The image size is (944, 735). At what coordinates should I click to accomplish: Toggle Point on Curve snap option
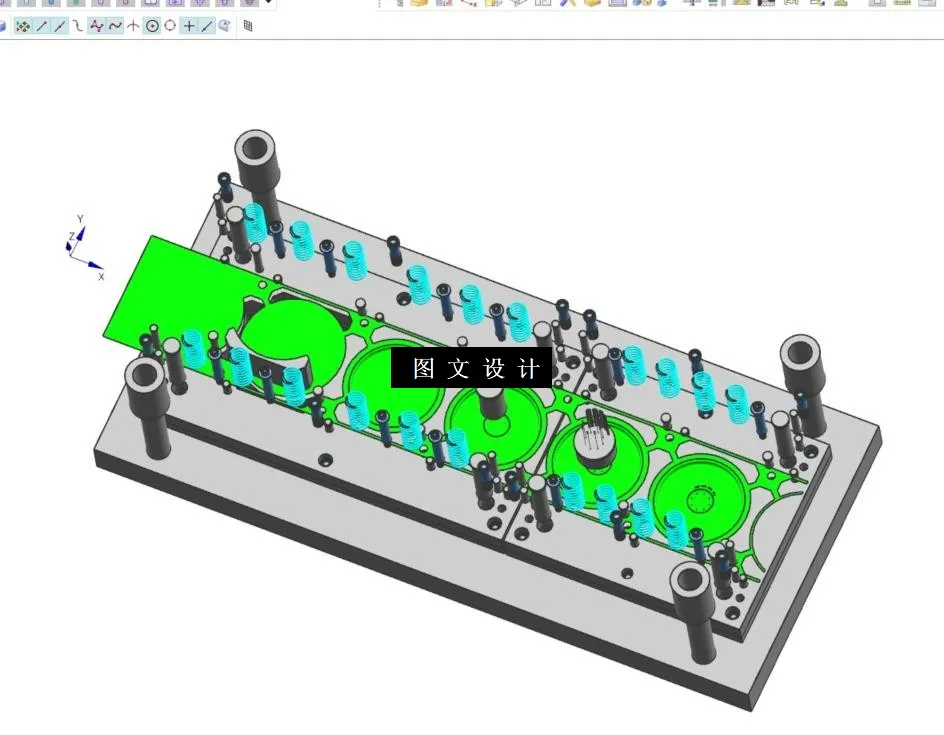(206, 26)
